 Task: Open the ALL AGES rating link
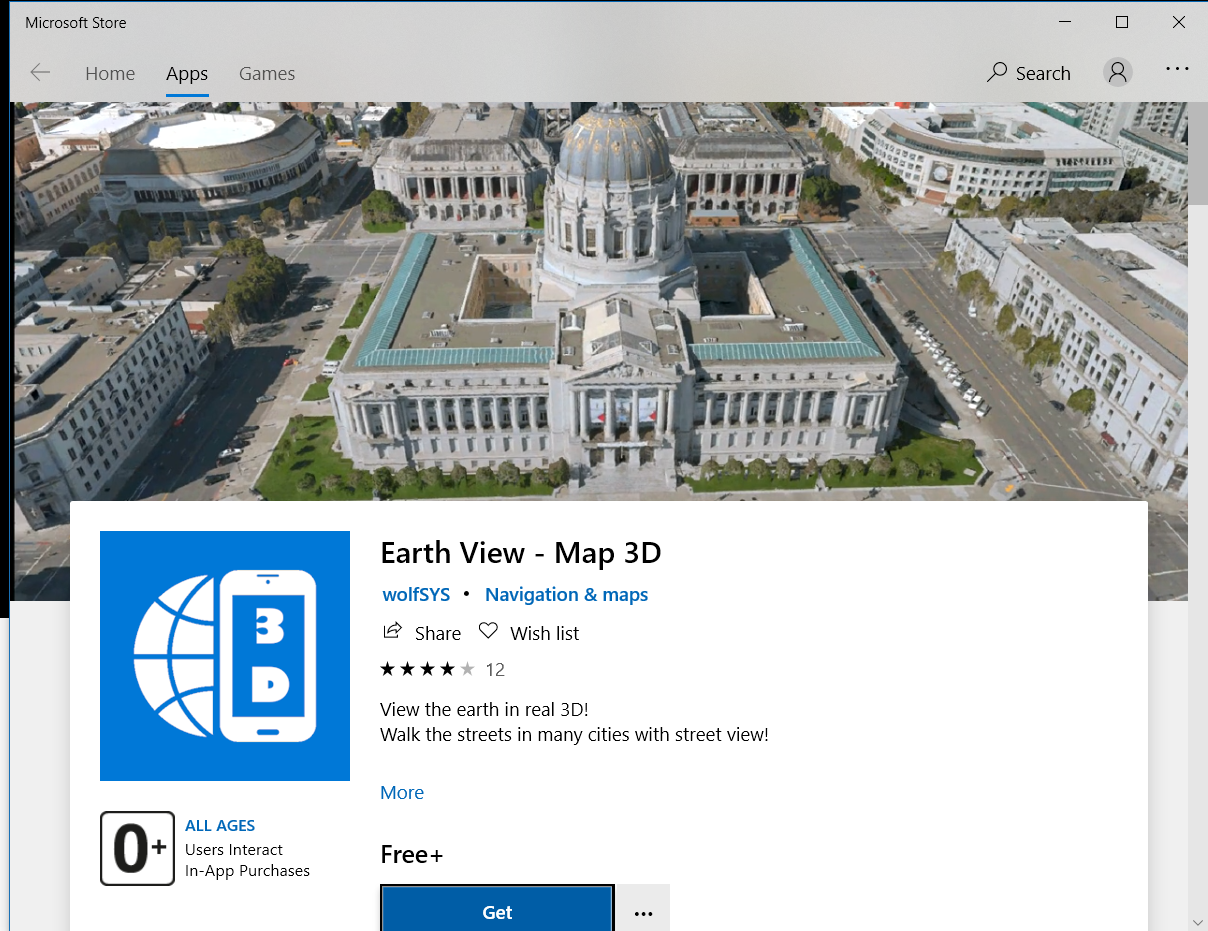pos(220,826)
